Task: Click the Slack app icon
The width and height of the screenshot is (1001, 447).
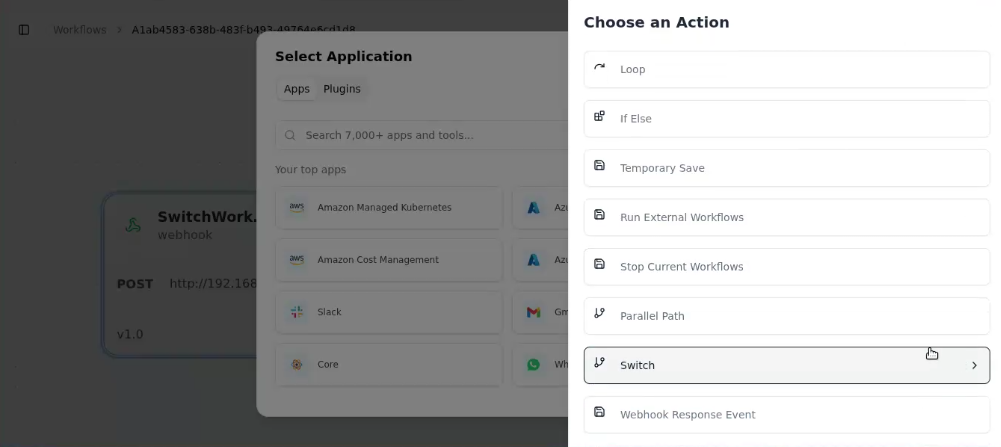Action: [x=297, y=312]
